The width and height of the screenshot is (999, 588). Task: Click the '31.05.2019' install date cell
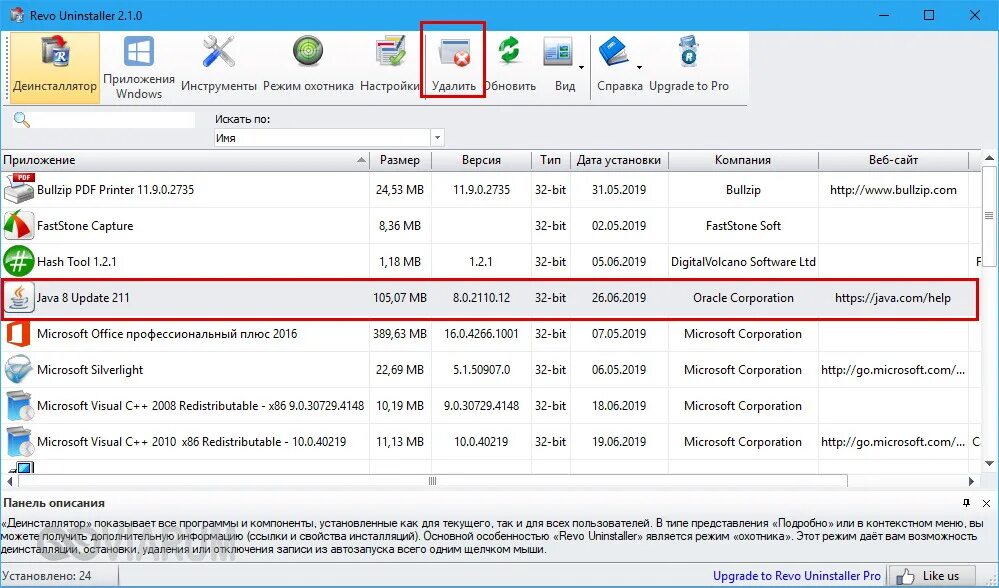click(618, 190)
